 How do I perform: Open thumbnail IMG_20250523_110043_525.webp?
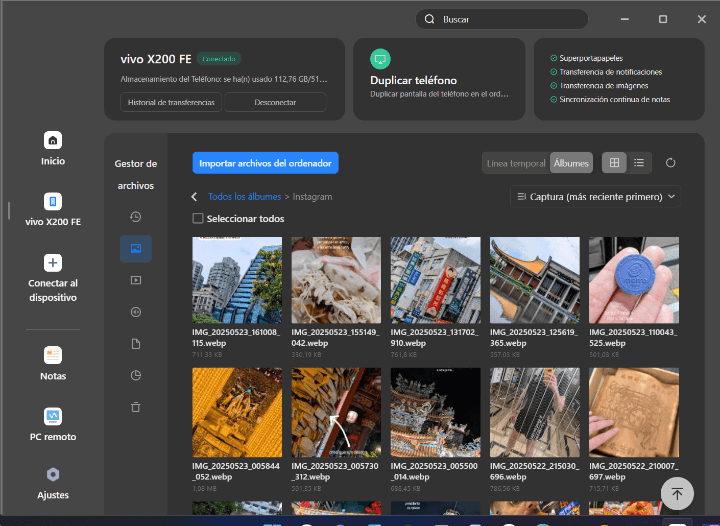(x=634, y=280)
